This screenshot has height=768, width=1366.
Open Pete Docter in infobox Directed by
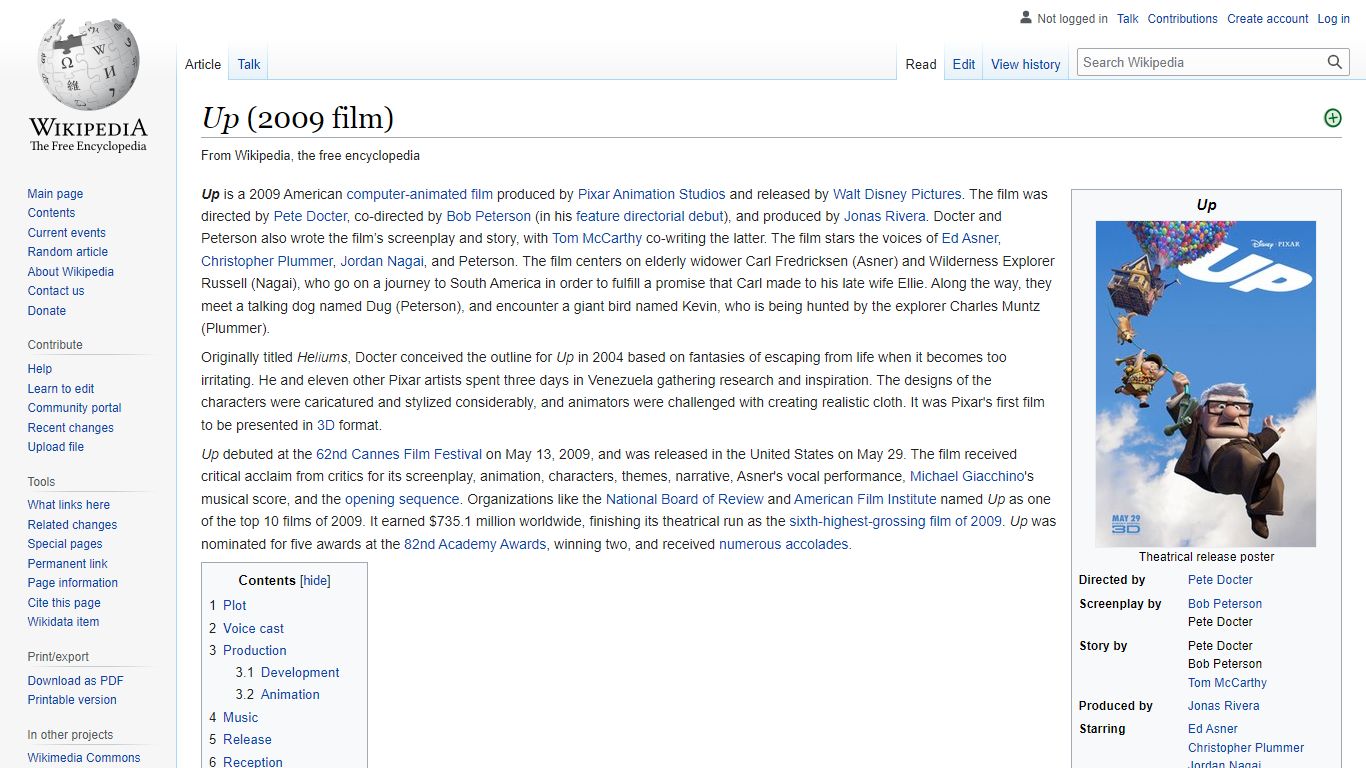[1220, 580]
